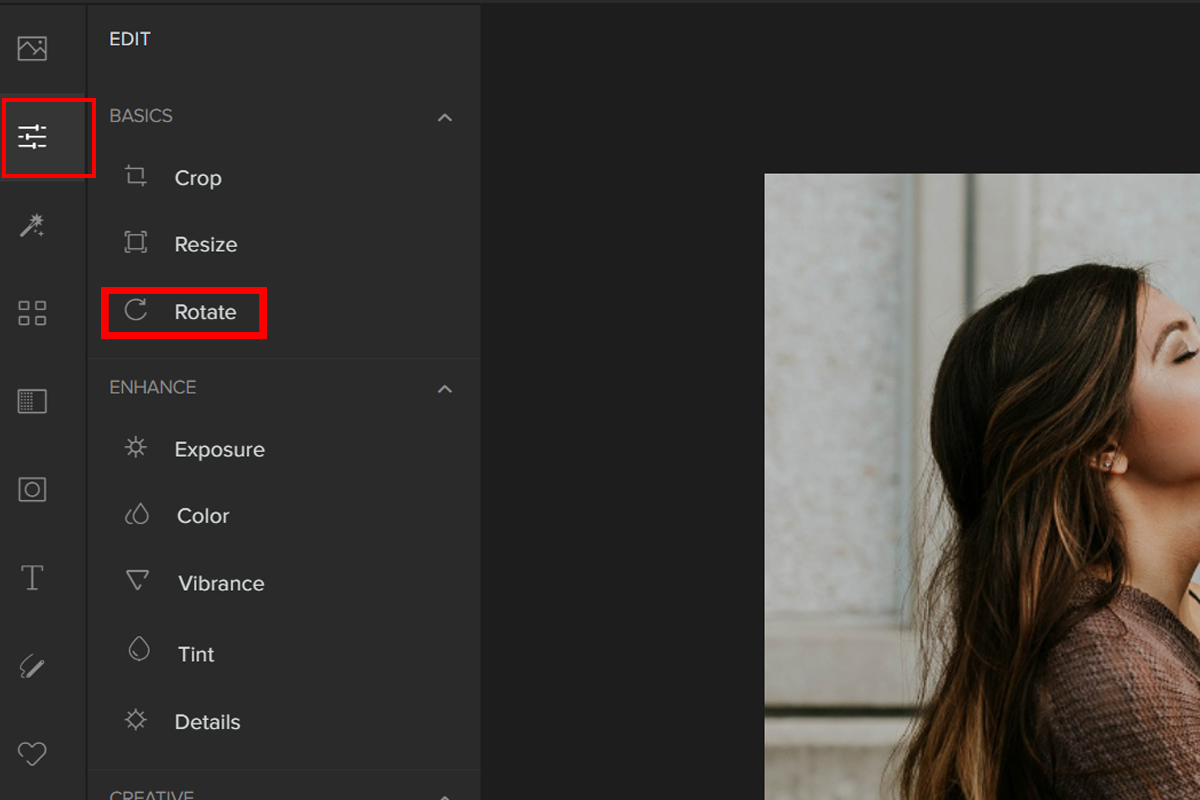Select the Text tool icon
Viewport: 1200px width, 800px height.
tap(32, 577)
